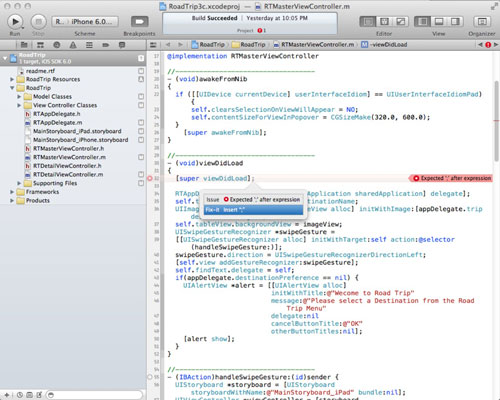Image resolution: width=500 pixels, height=400 pixels.
Task: Show the Symbol navigator
Action: [40, 45]
